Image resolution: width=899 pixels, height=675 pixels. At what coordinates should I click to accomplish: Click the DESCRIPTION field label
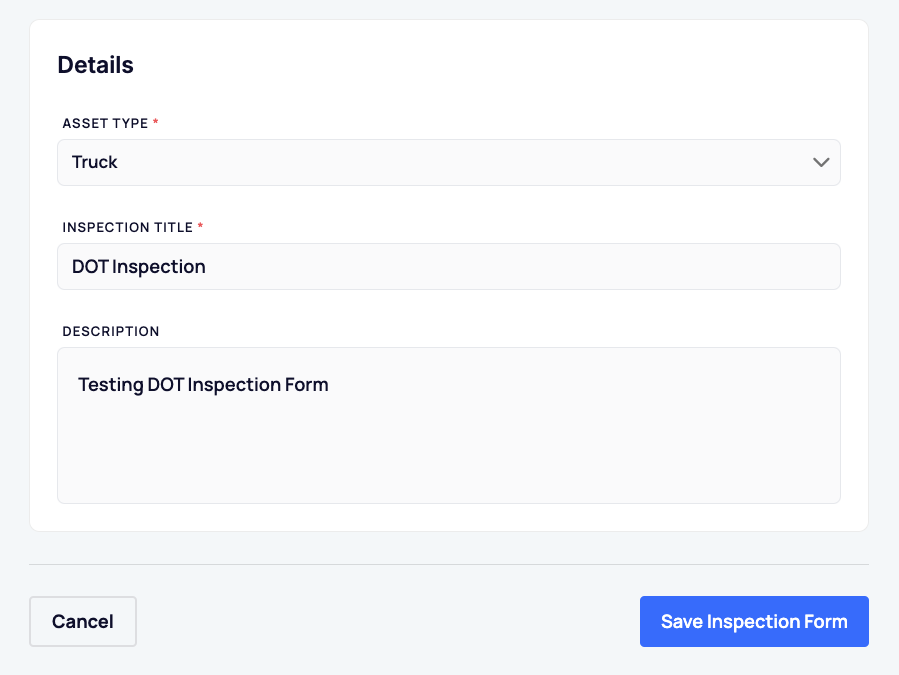111,331
